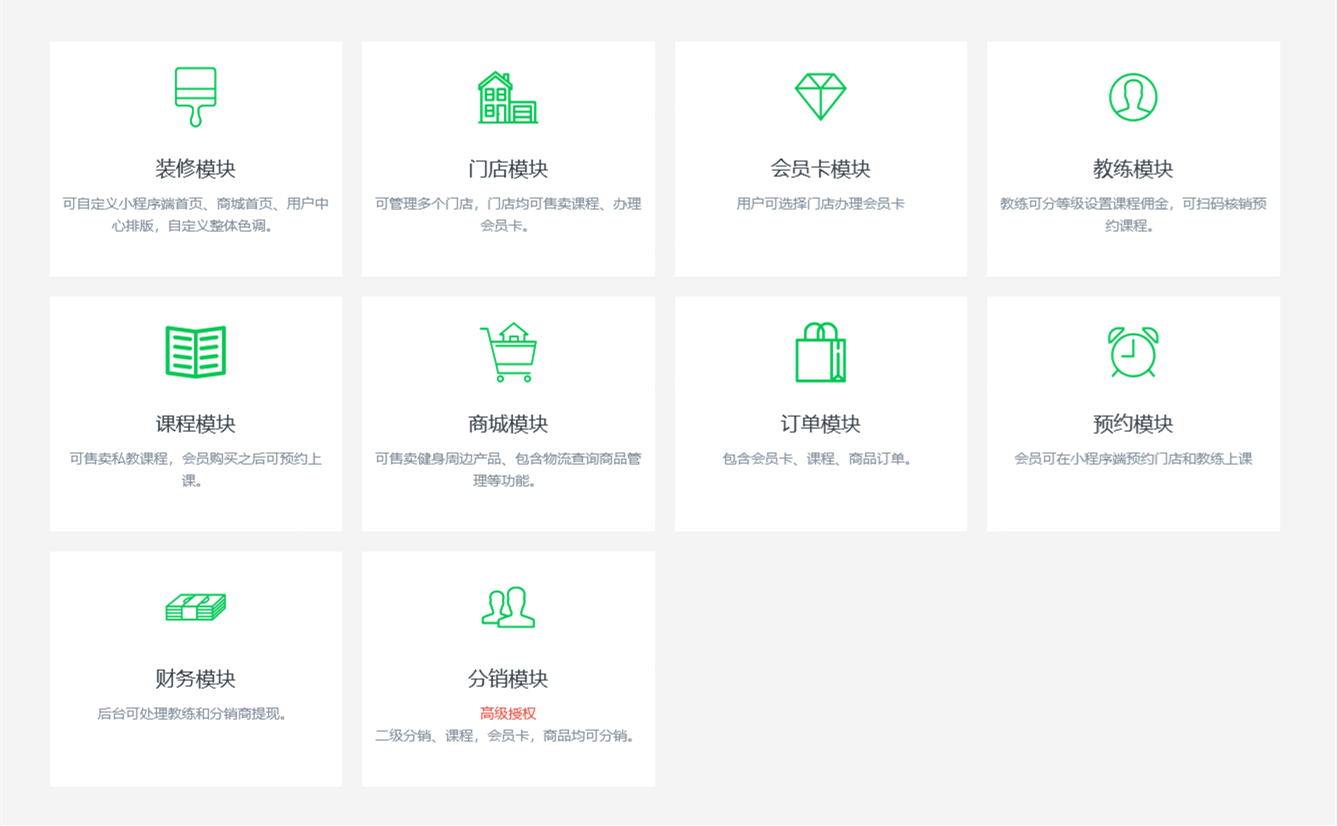Image resolution: width=1337 pixels, height=826 pixels.
Task: Open the 装修模块 title
Action: [x=195, y=169]
